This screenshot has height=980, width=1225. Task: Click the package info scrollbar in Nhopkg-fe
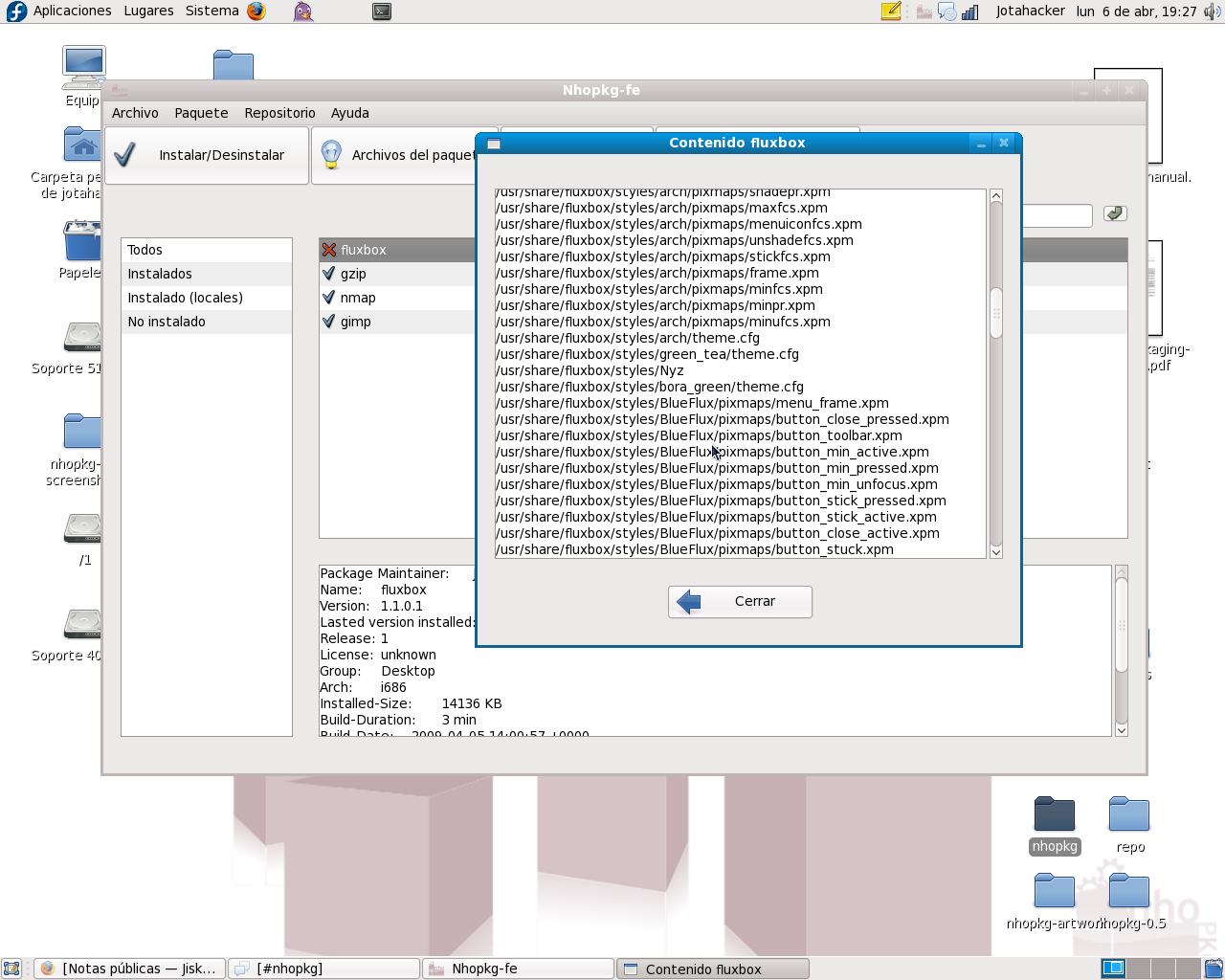(x=1122, y=626)
